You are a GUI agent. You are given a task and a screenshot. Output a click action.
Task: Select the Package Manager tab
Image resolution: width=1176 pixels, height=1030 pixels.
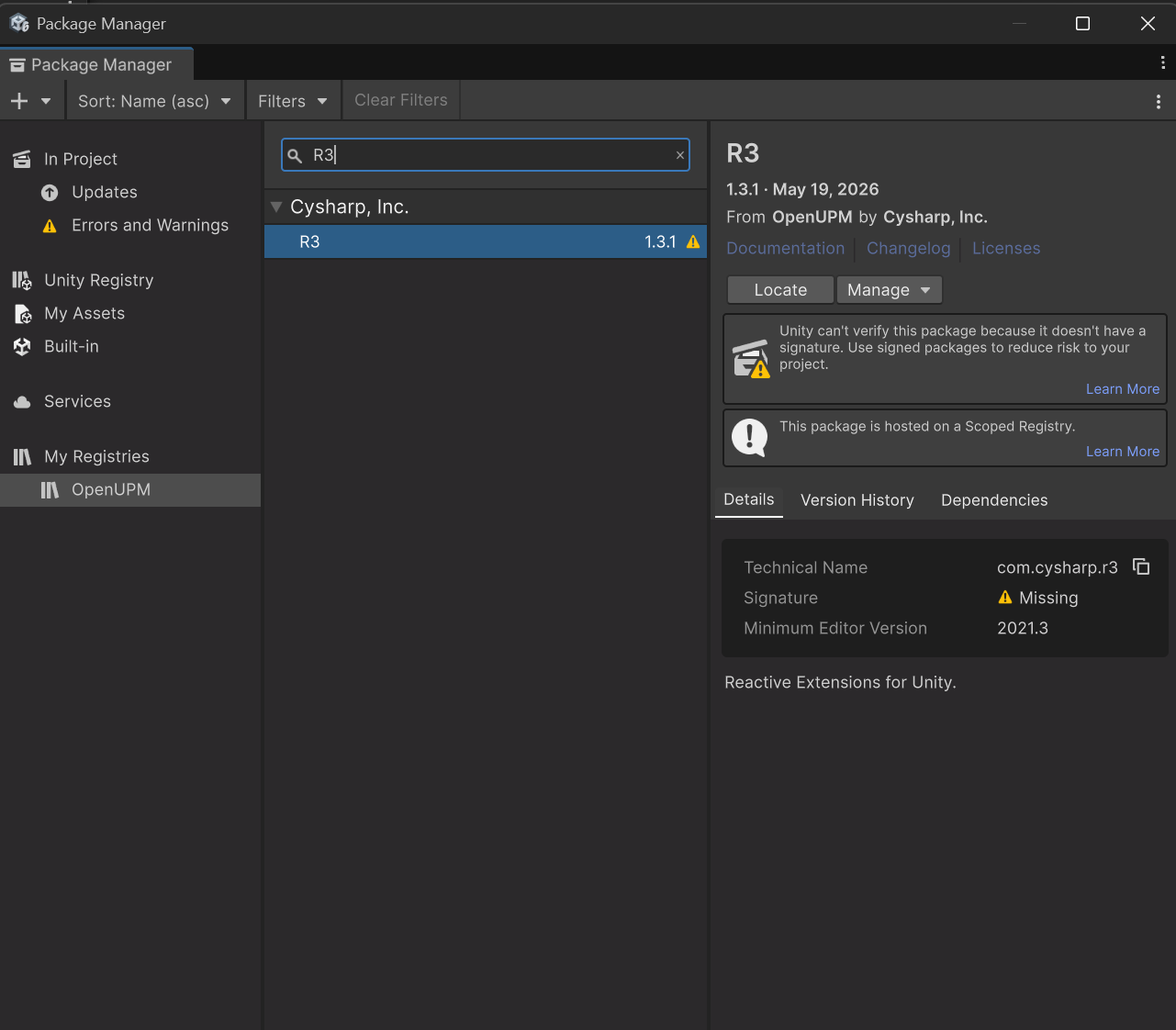click(96, 64)
